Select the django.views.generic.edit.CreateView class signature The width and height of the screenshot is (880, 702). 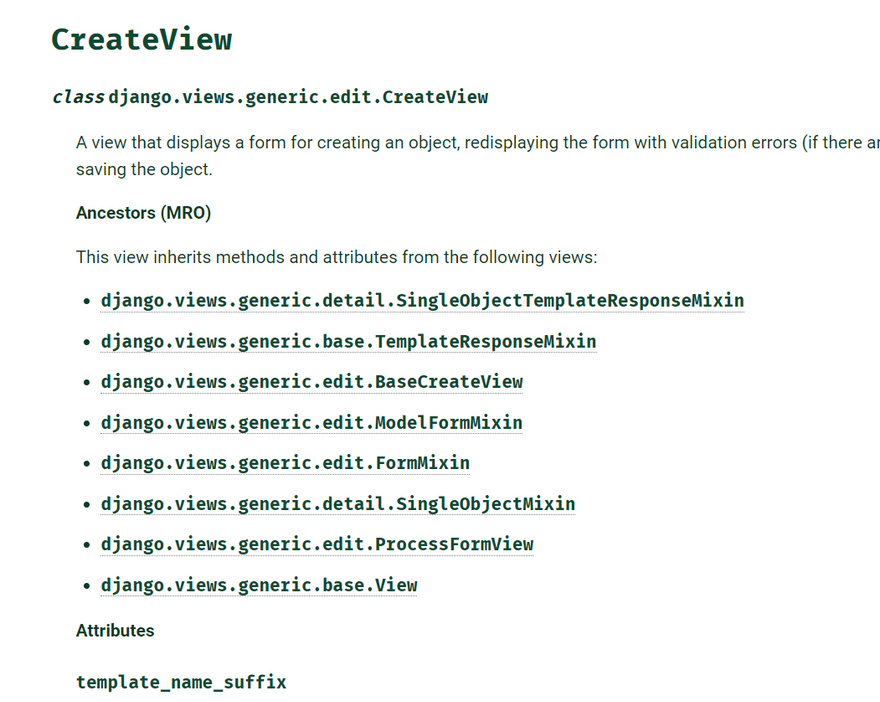point(298,97)
